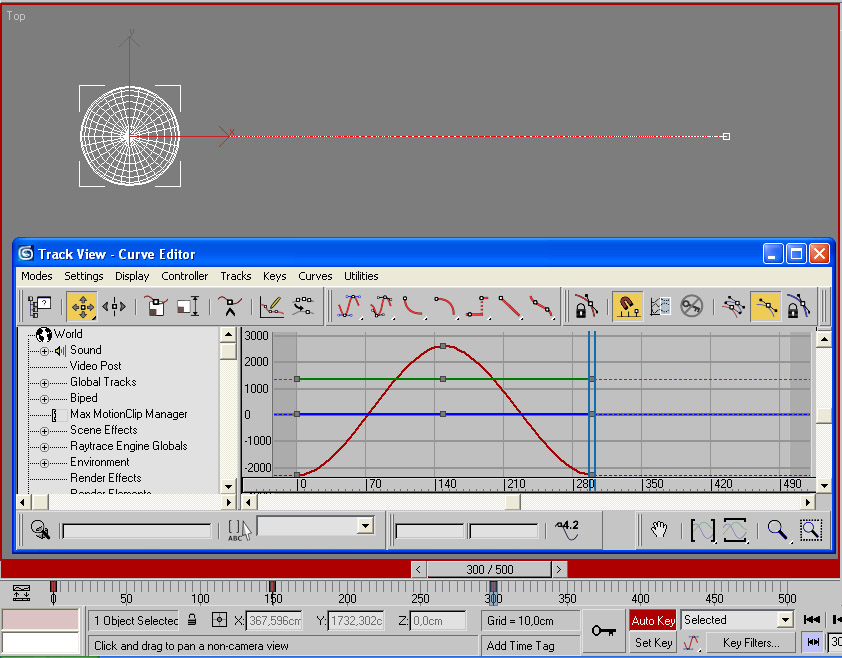Click the Filters icon in Track View toolbar
The width and height of the screenshot is (842, 658).
40,307
